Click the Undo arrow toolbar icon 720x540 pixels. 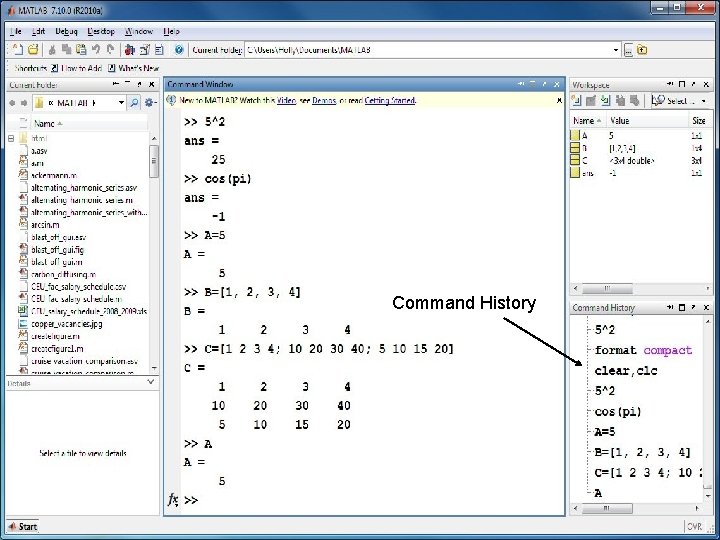[x=96, y=50]
